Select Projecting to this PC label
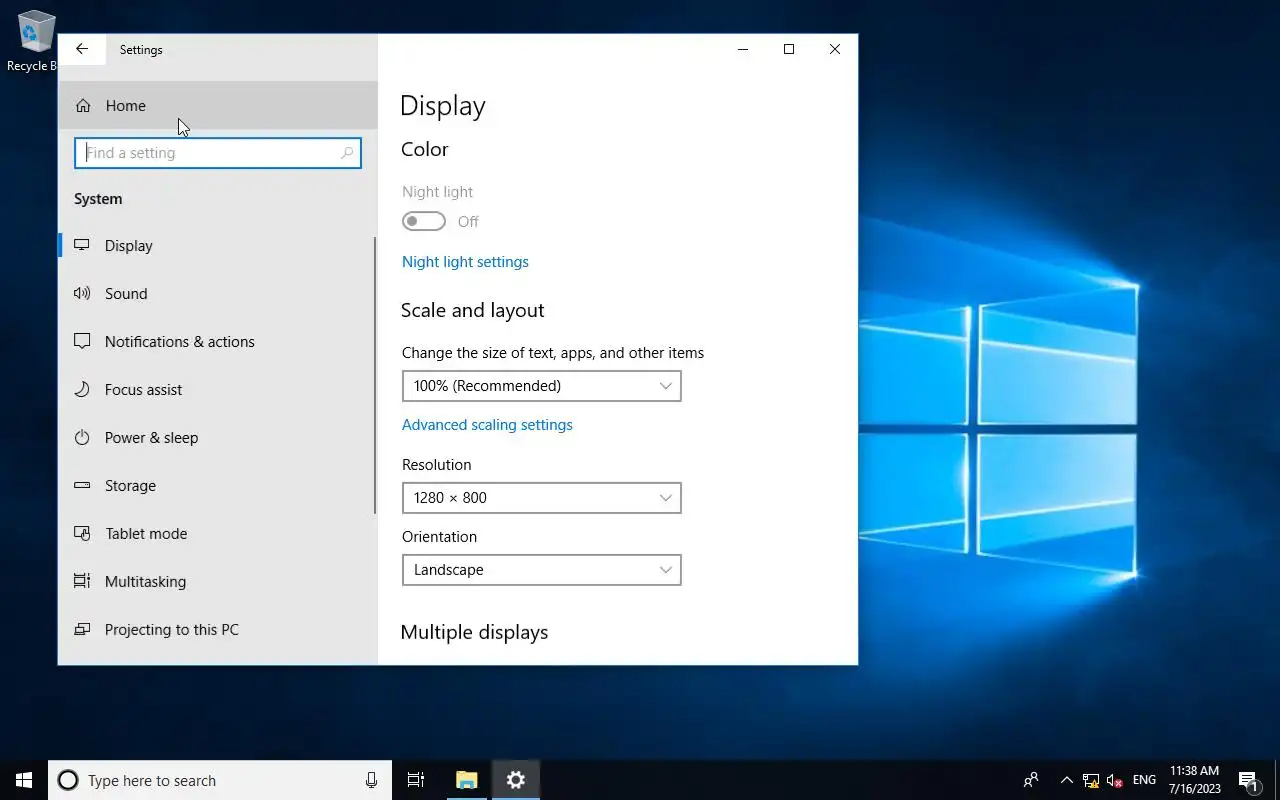The height and width of the screenshot is (800, 1280). tap(172, 629)
